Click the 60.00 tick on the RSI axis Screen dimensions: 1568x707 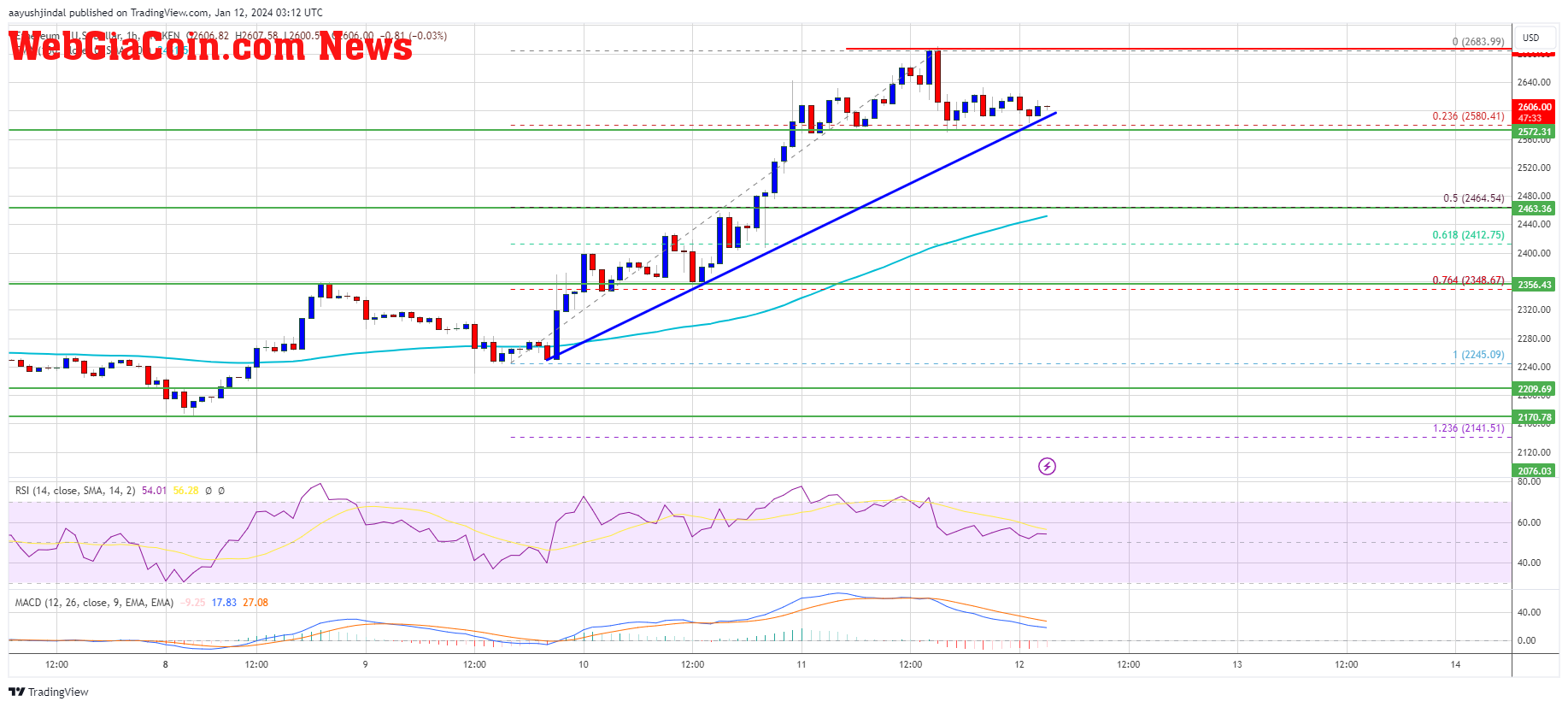[x=1529, y=522]
